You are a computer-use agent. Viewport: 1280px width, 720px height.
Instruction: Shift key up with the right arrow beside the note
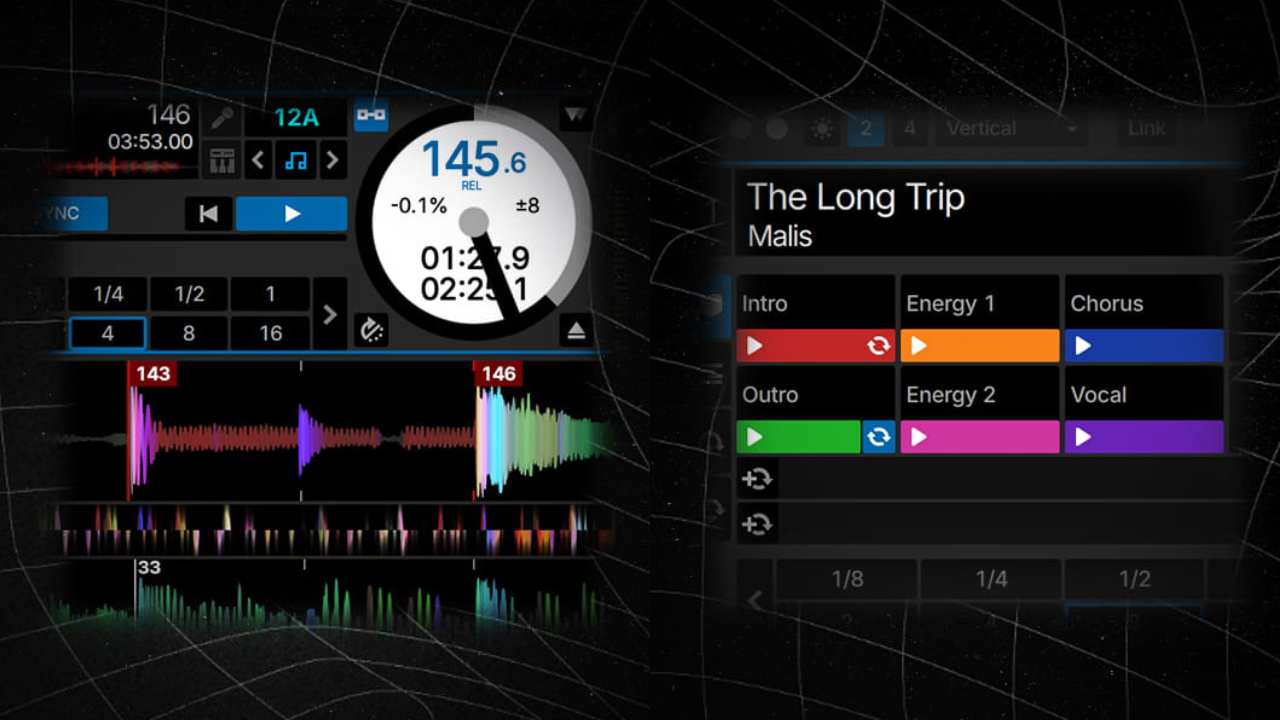pos(332,160)
